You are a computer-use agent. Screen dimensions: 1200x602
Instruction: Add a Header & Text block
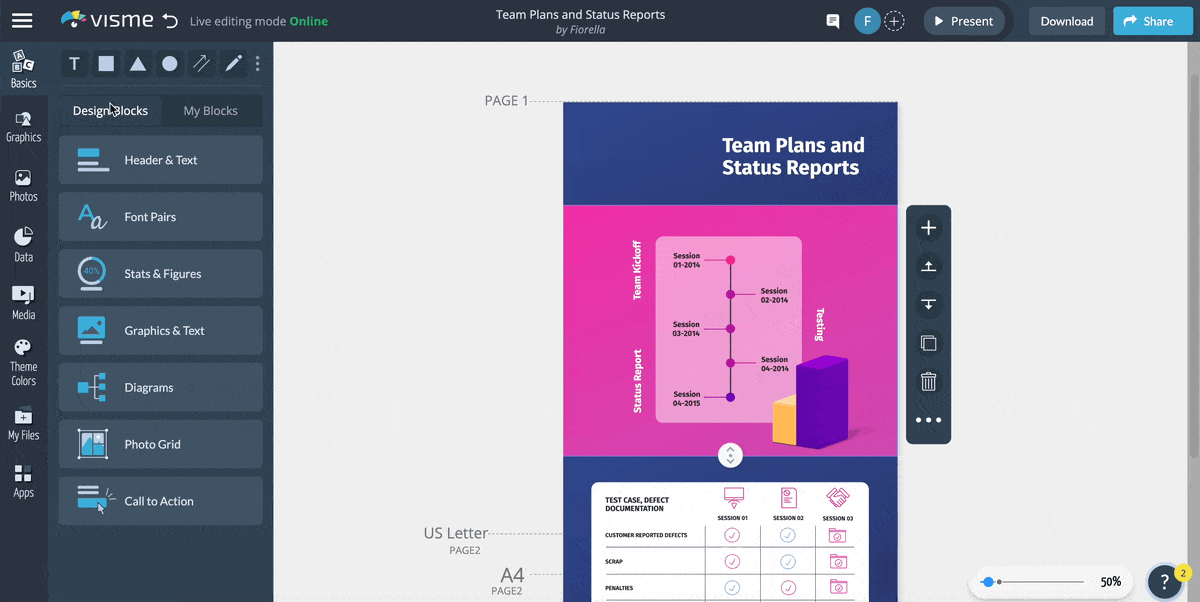point(160,160)
